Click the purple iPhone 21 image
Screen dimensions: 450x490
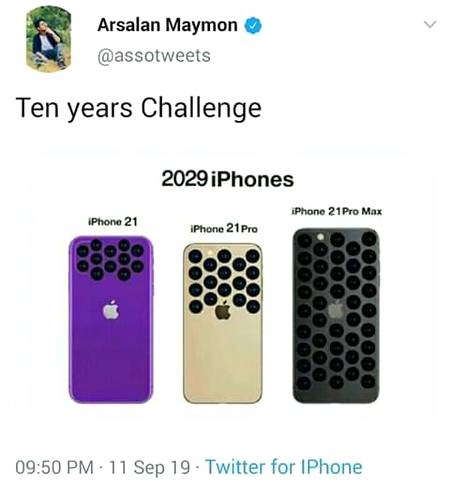tap(111, 319)
